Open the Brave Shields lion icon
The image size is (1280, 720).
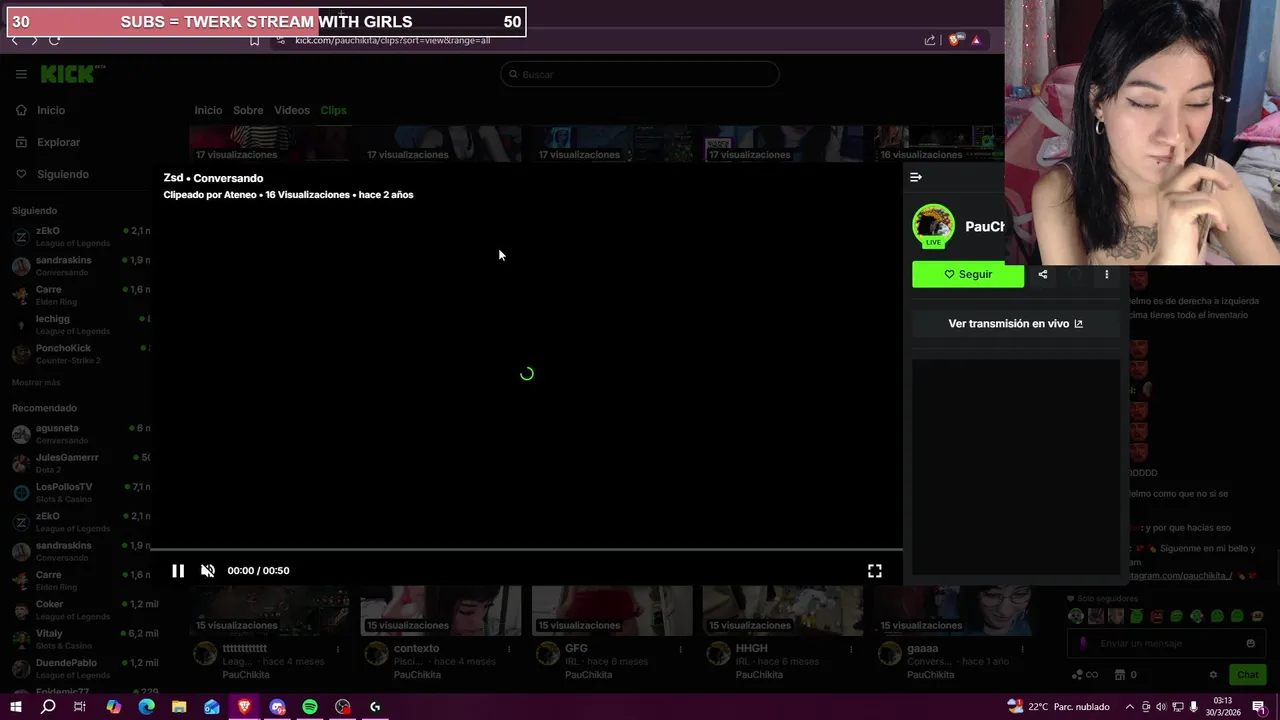click(x=956, y=40)
